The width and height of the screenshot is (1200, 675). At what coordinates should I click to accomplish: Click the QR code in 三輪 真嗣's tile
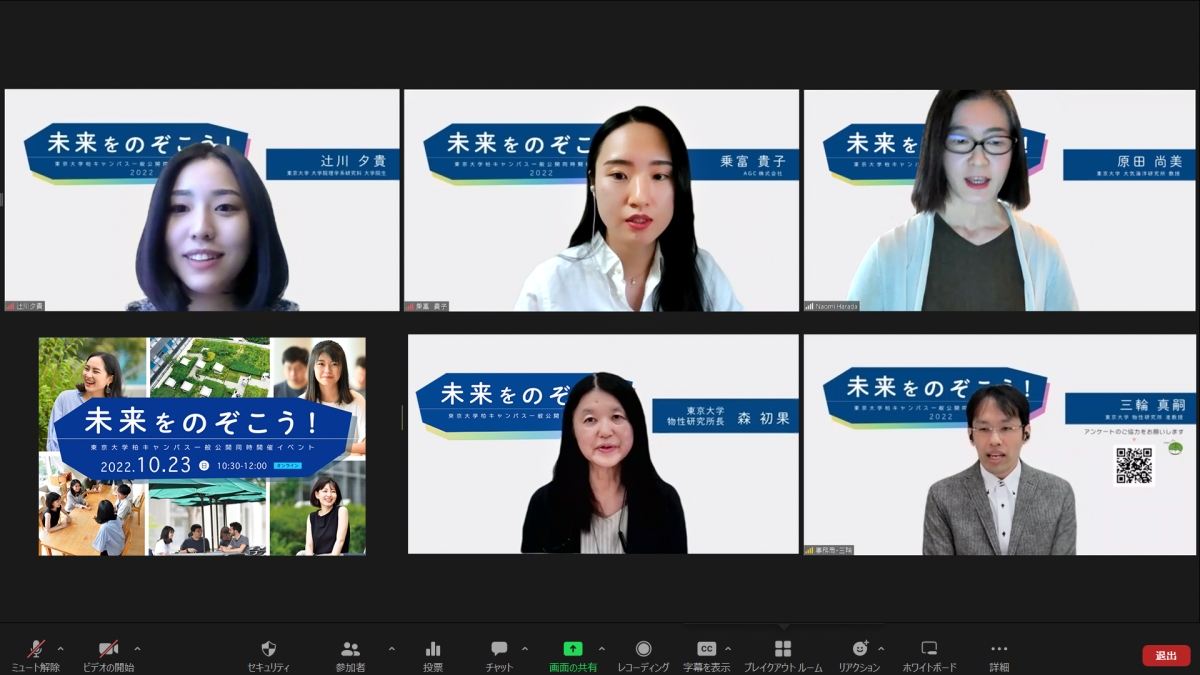(x=1134, y=465)
